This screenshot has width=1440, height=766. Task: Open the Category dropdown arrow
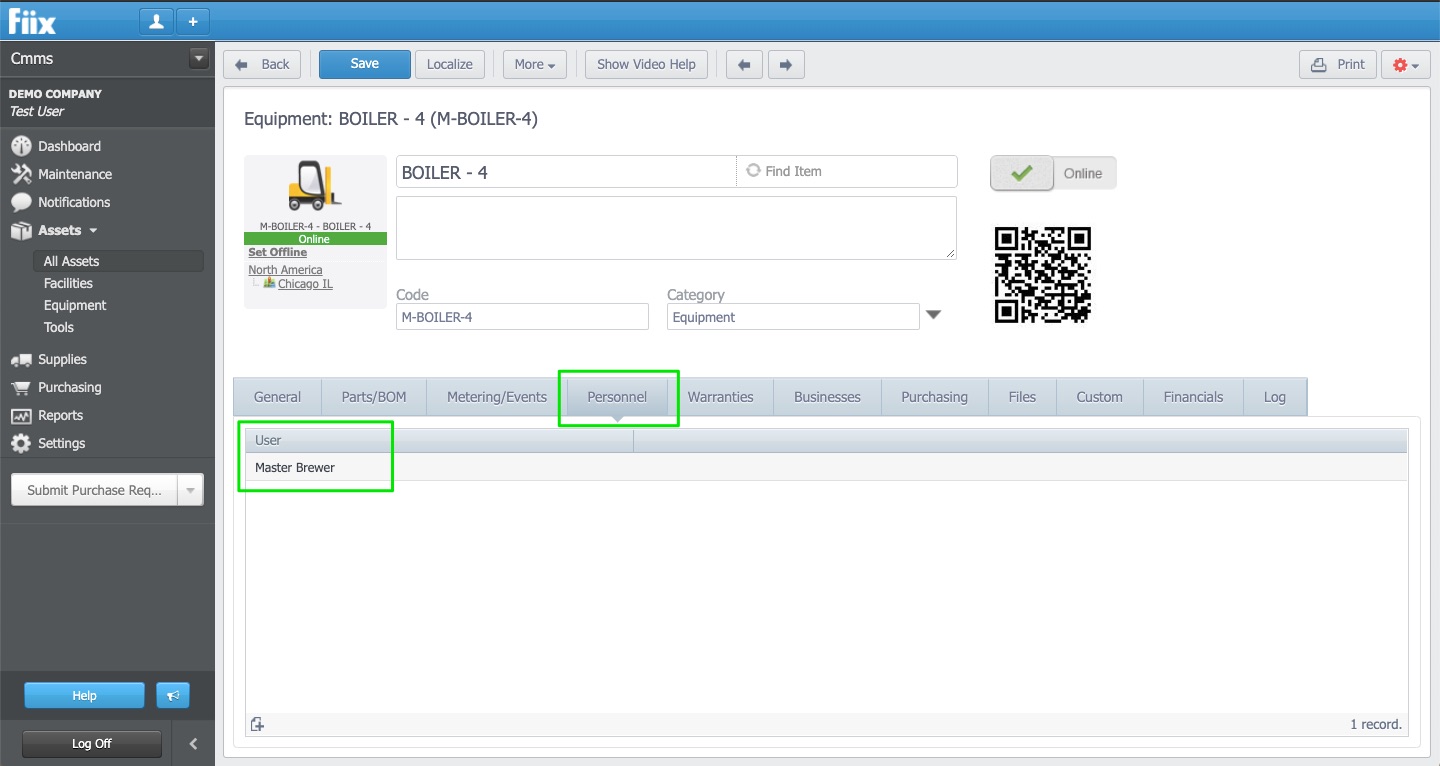pos(933,315)
